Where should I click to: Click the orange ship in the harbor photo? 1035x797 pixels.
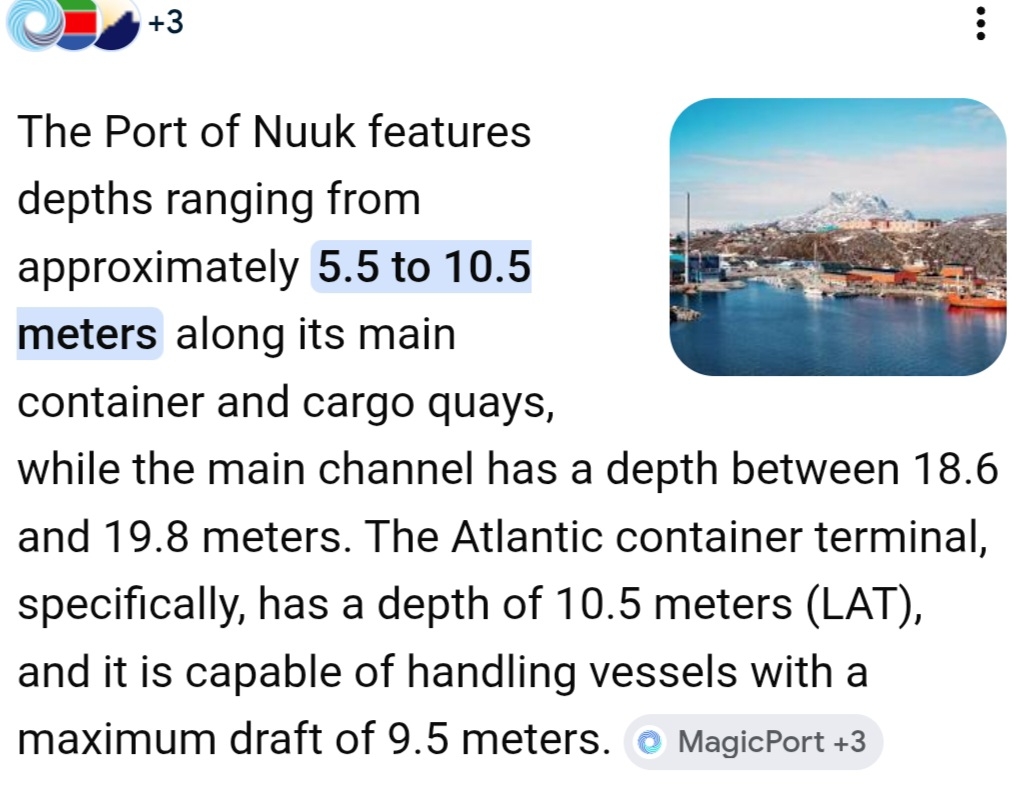976,297
